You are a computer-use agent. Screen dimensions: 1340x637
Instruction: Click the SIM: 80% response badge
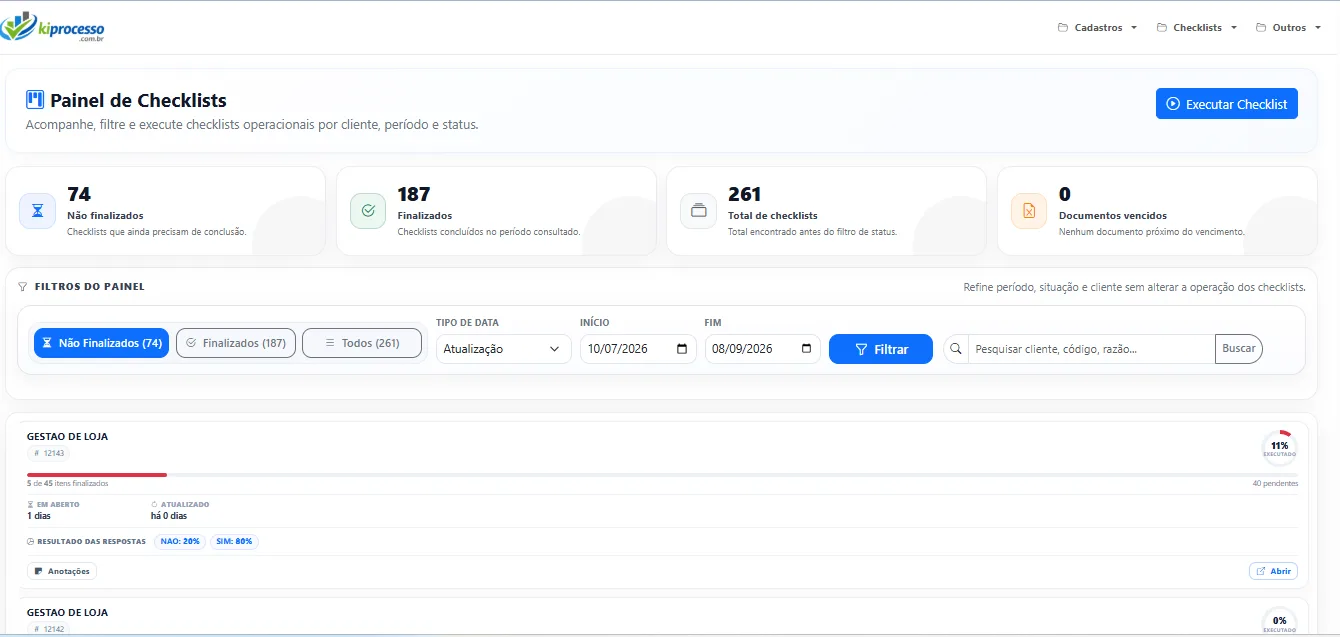point(234,541)
